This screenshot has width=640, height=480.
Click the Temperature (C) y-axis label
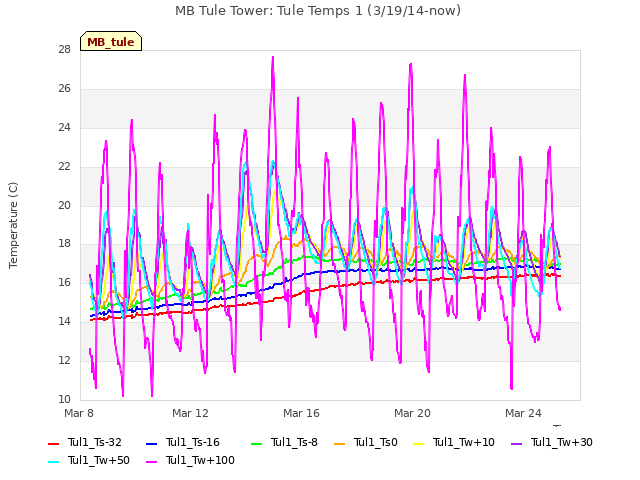click(13, 225)
